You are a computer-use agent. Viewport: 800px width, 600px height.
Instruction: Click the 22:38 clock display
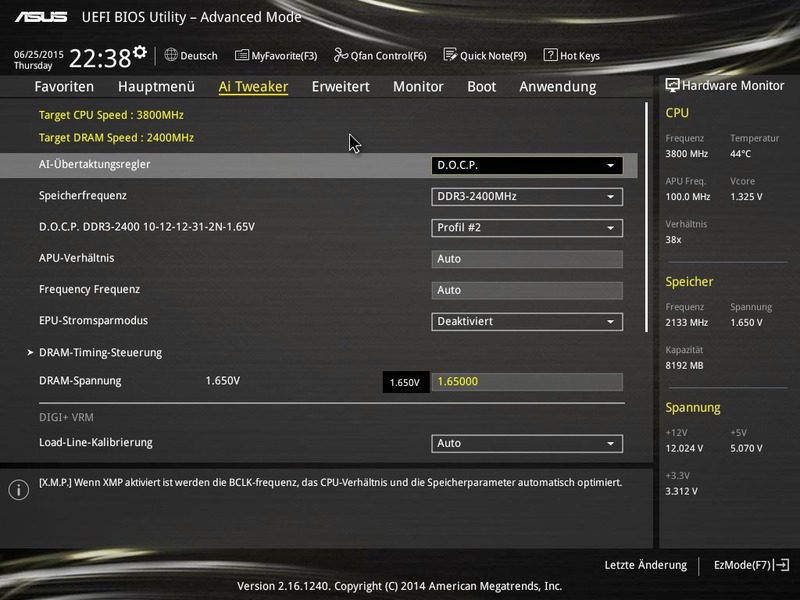click(x=100, y=58)
